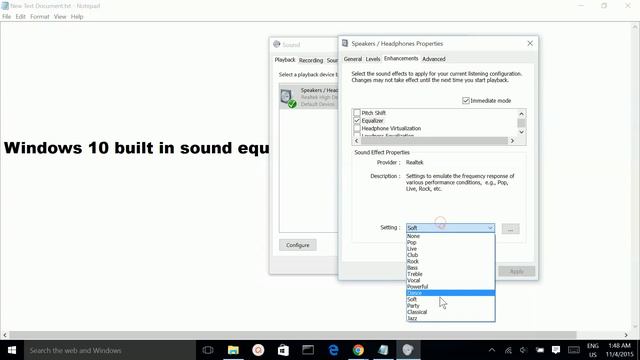Image resolution: width=640 pixels, height=360 pixels.
Task: Open the Notepad Edit menu
Action: (x=20, y=17)
